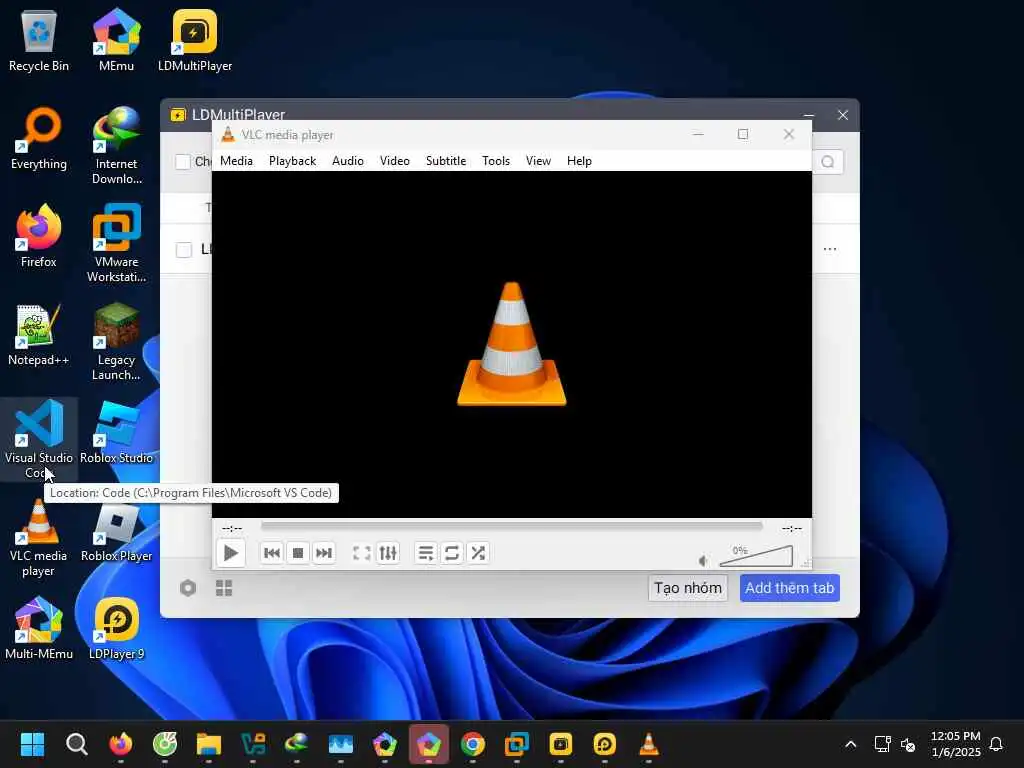1024x768 pixels.
Task: Start playback with VLC play button
Action: 230,553
